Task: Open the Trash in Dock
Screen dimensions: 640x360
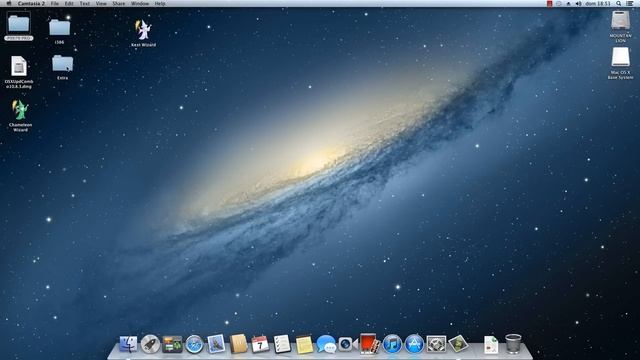Action: [x=513, y=344]
